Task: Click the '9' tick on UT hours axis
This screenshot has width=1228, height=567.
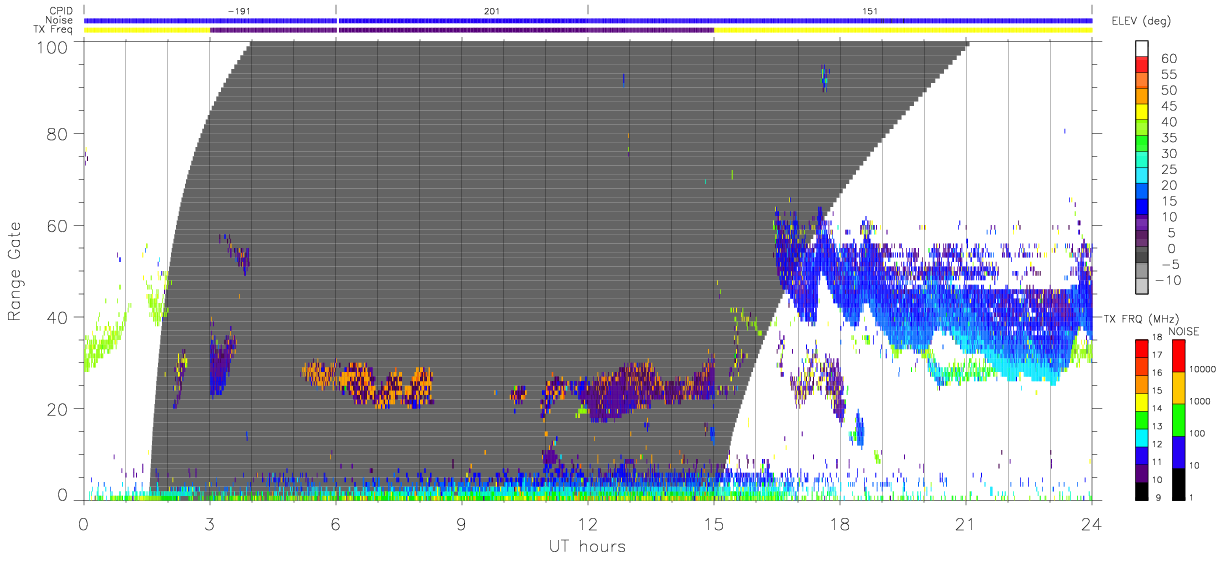Action: point(462,522)
